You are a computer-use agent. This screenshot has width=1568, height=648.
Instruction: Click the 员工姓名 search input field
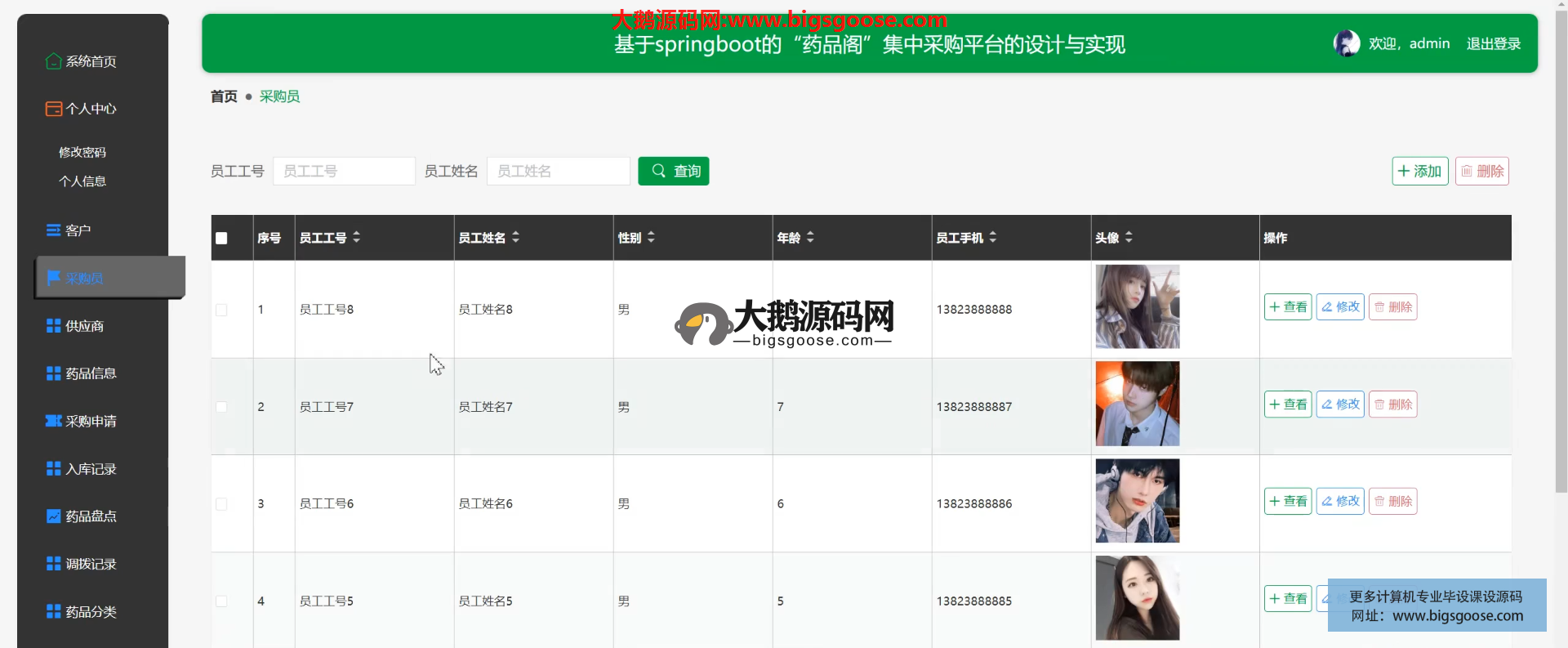(558, 171)
